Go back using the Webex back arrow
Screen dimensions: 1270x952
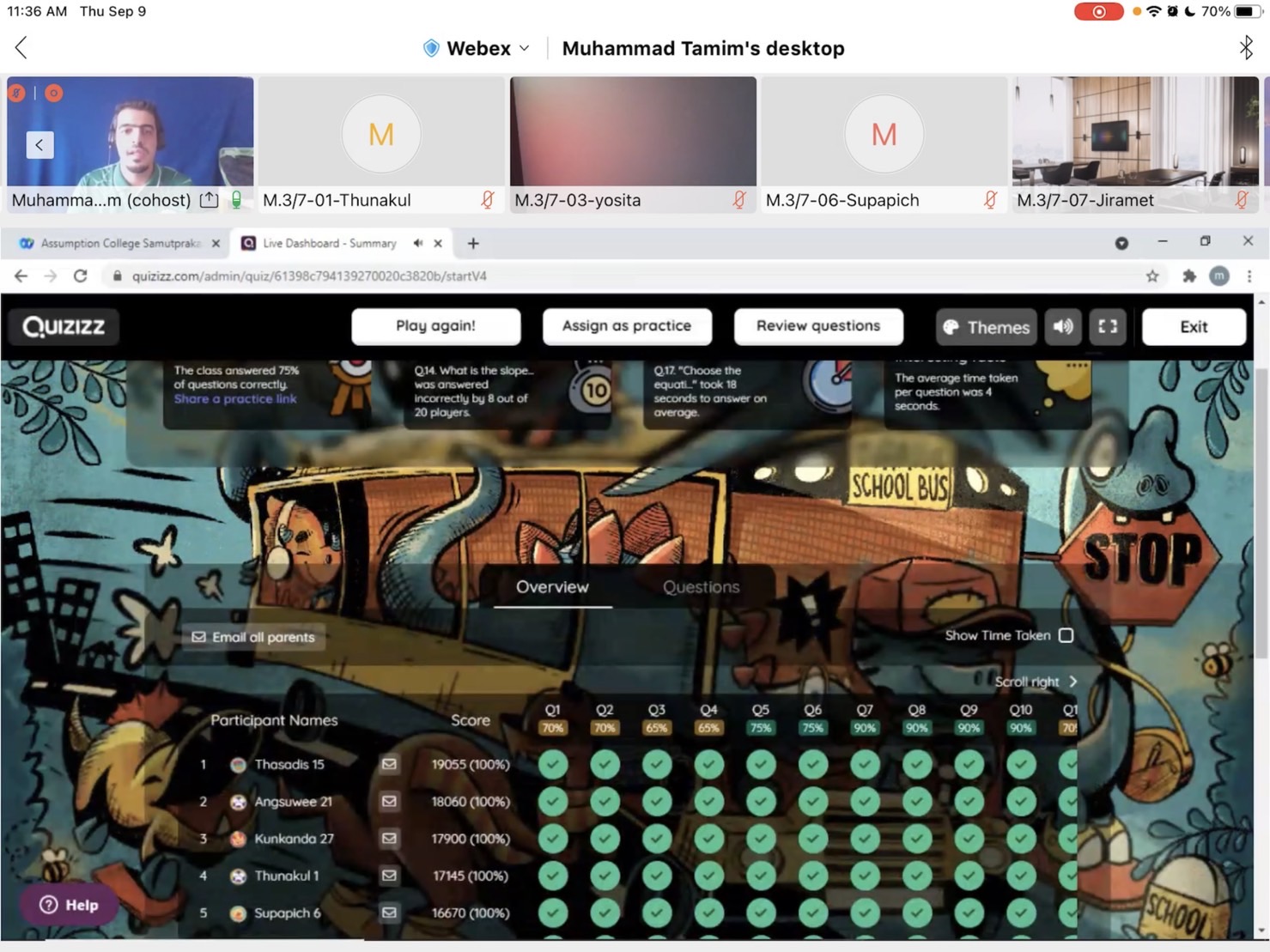(21, 48)
